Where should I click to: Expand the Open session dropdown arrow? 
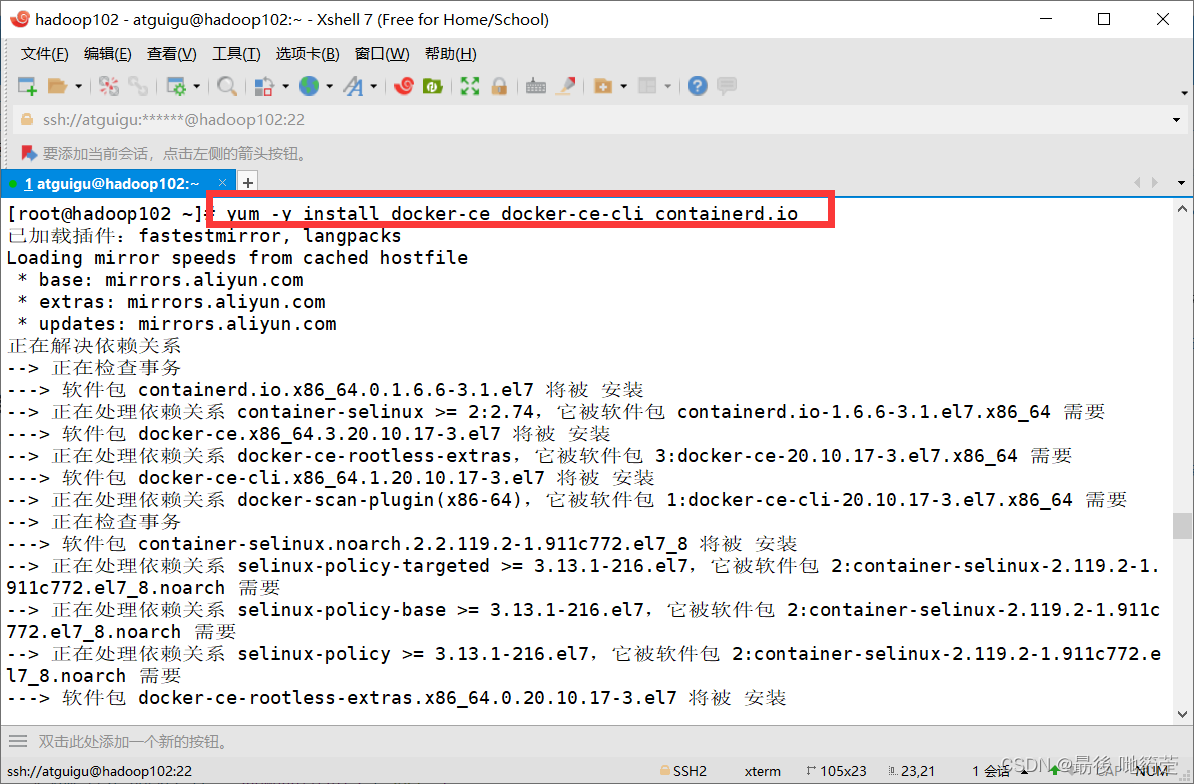[78, 86]
